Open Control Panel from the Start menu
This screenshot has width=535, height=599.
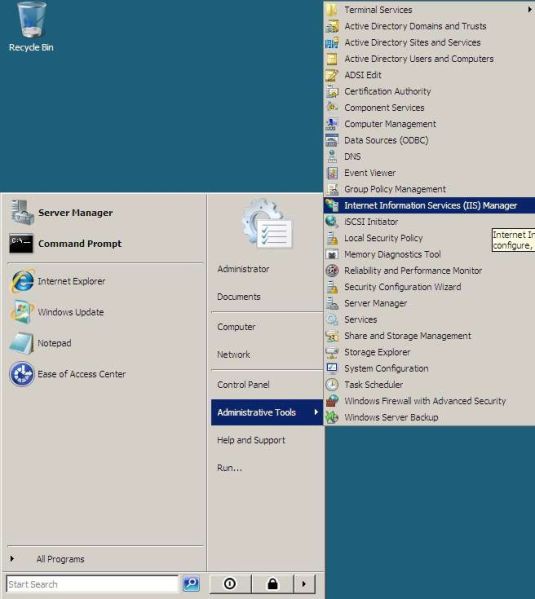pos(243,385)
